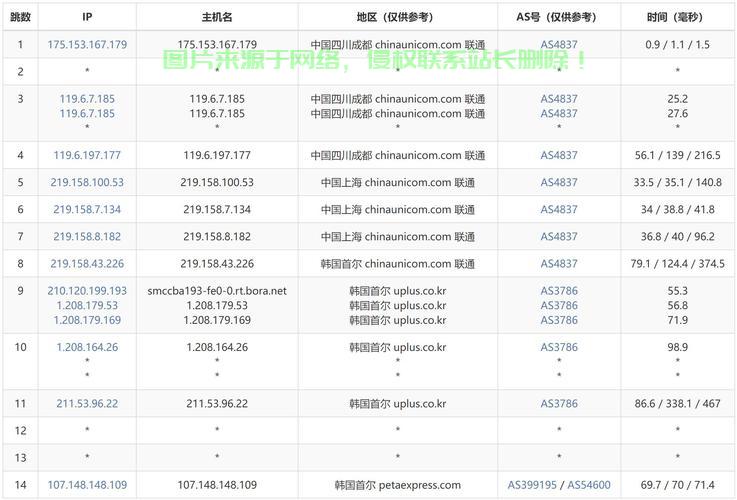Open the AS4837 link in hop 8 row
737x500 pixels.
[559, 264]
